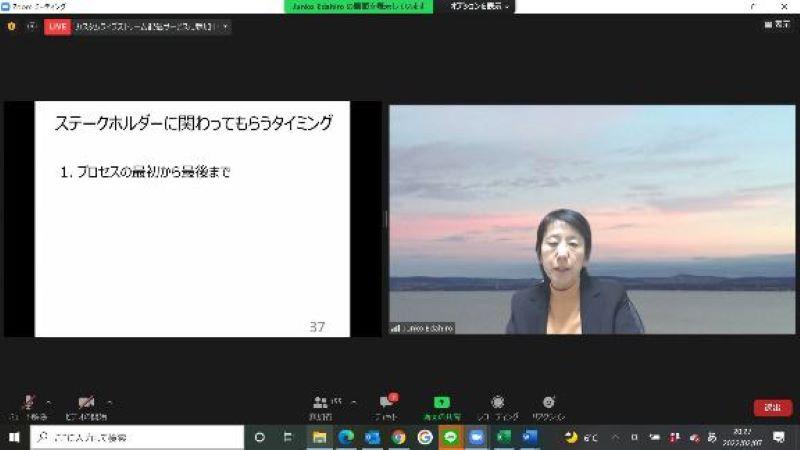The width and height of the screenshot is (800, 450).
Task: Click the green share screen icon
Action: tap(441, 403)
